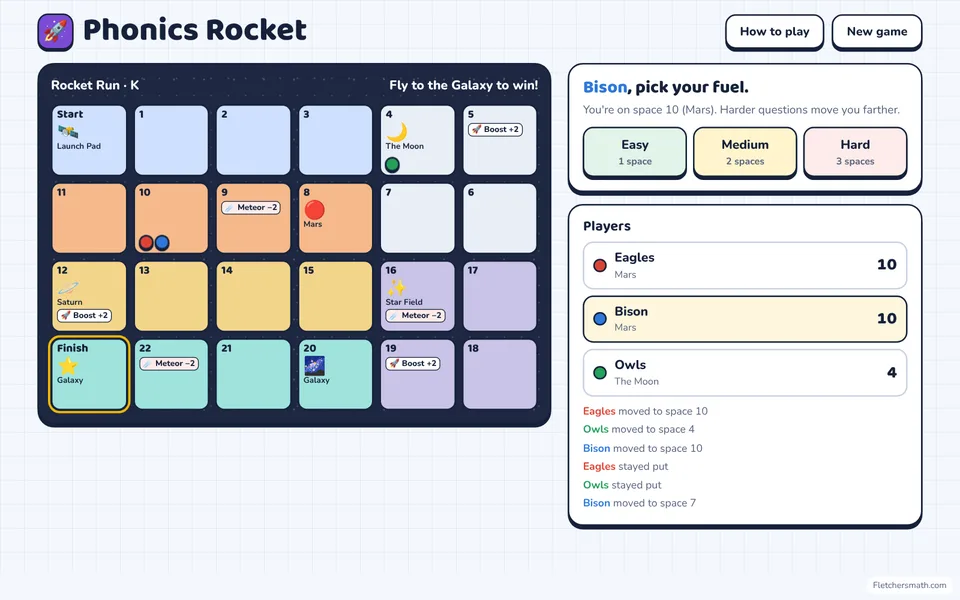960x600 pixels.
Task: Click board space 3
Action: (x=336, y=140)
